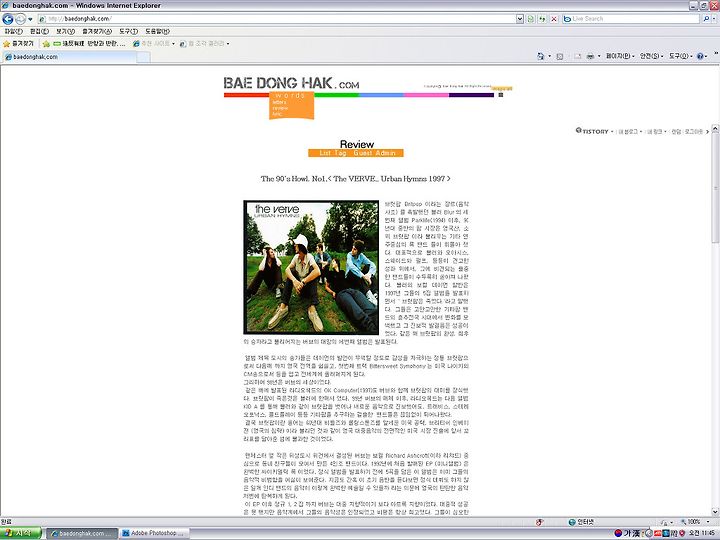The image size is (720, 540).
Task: Click the address bar with baedonghak.com URL
Action: point(276,19)
